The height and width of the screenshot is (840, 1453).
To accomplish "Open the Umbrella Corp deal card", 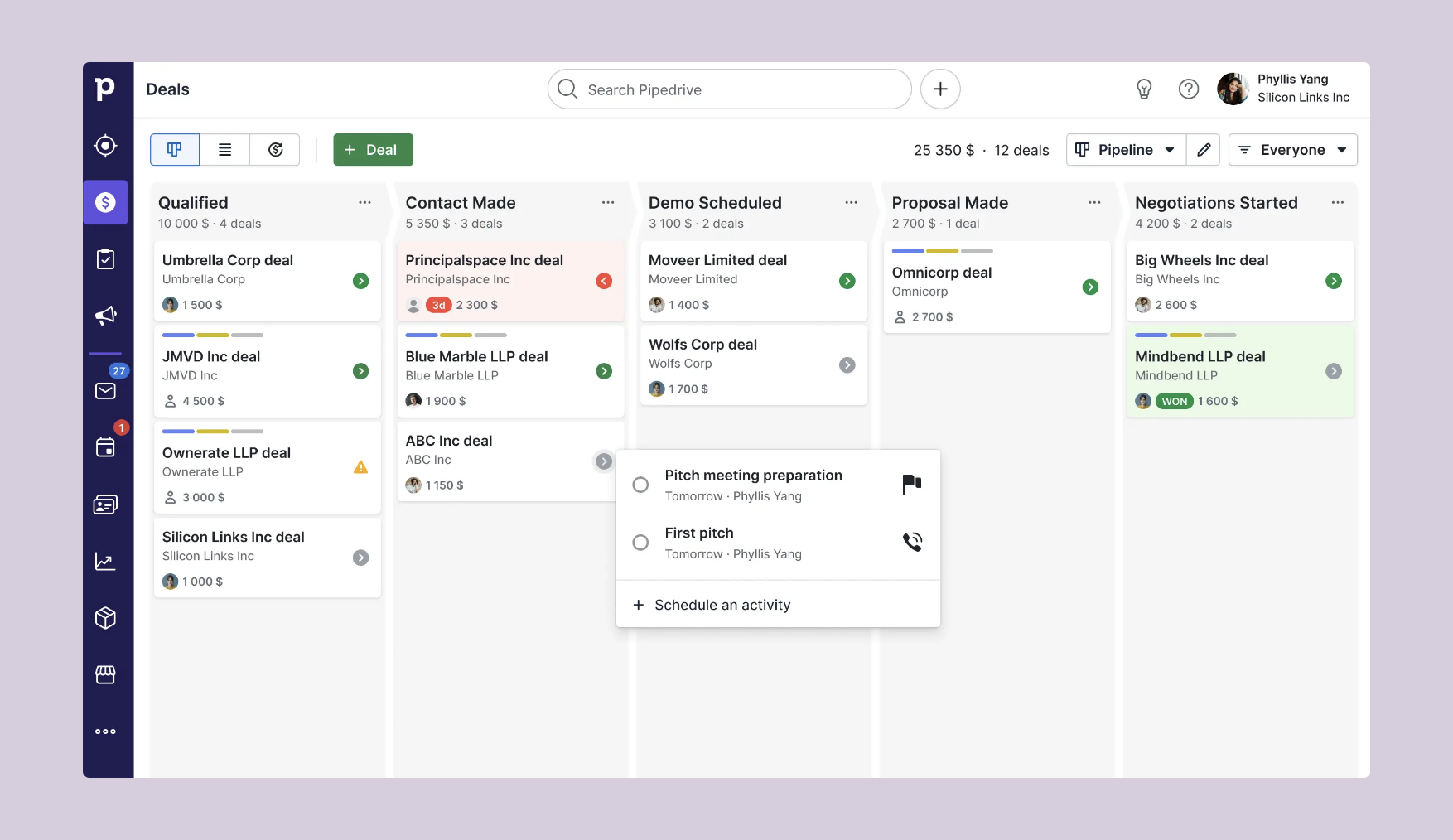I will (267, 281).
